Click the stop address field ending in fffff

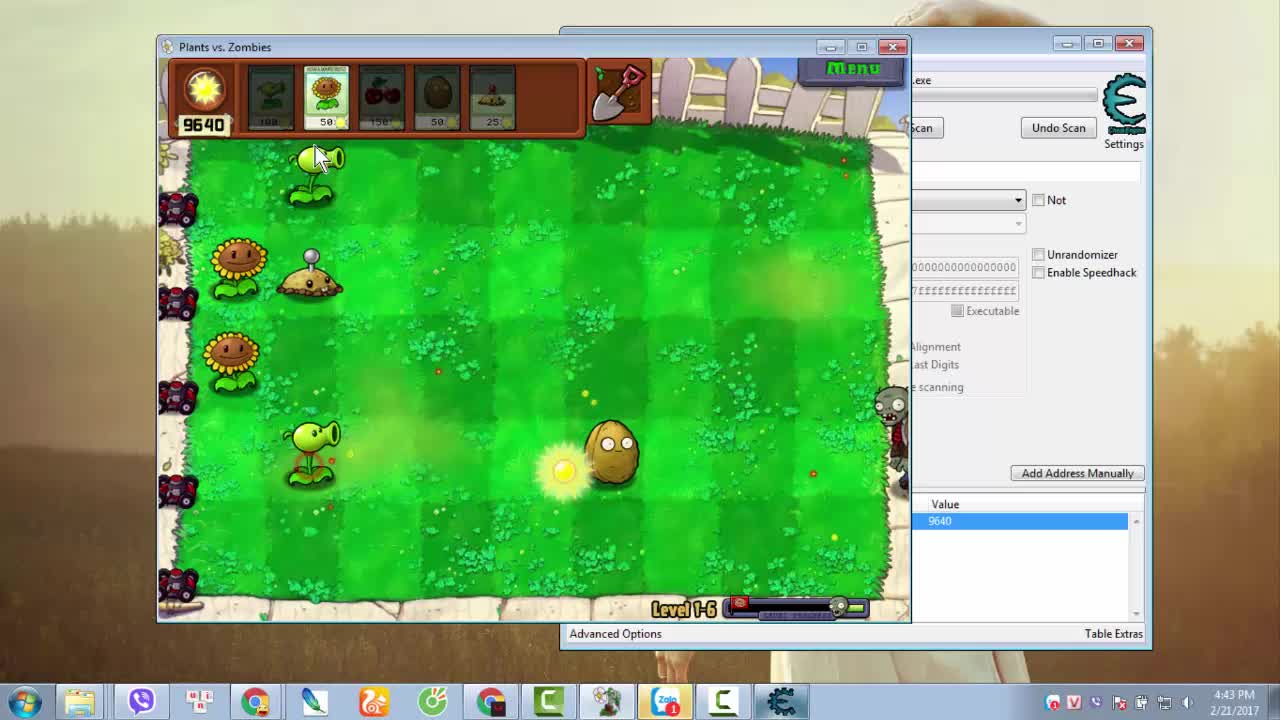tap(964, 290)
